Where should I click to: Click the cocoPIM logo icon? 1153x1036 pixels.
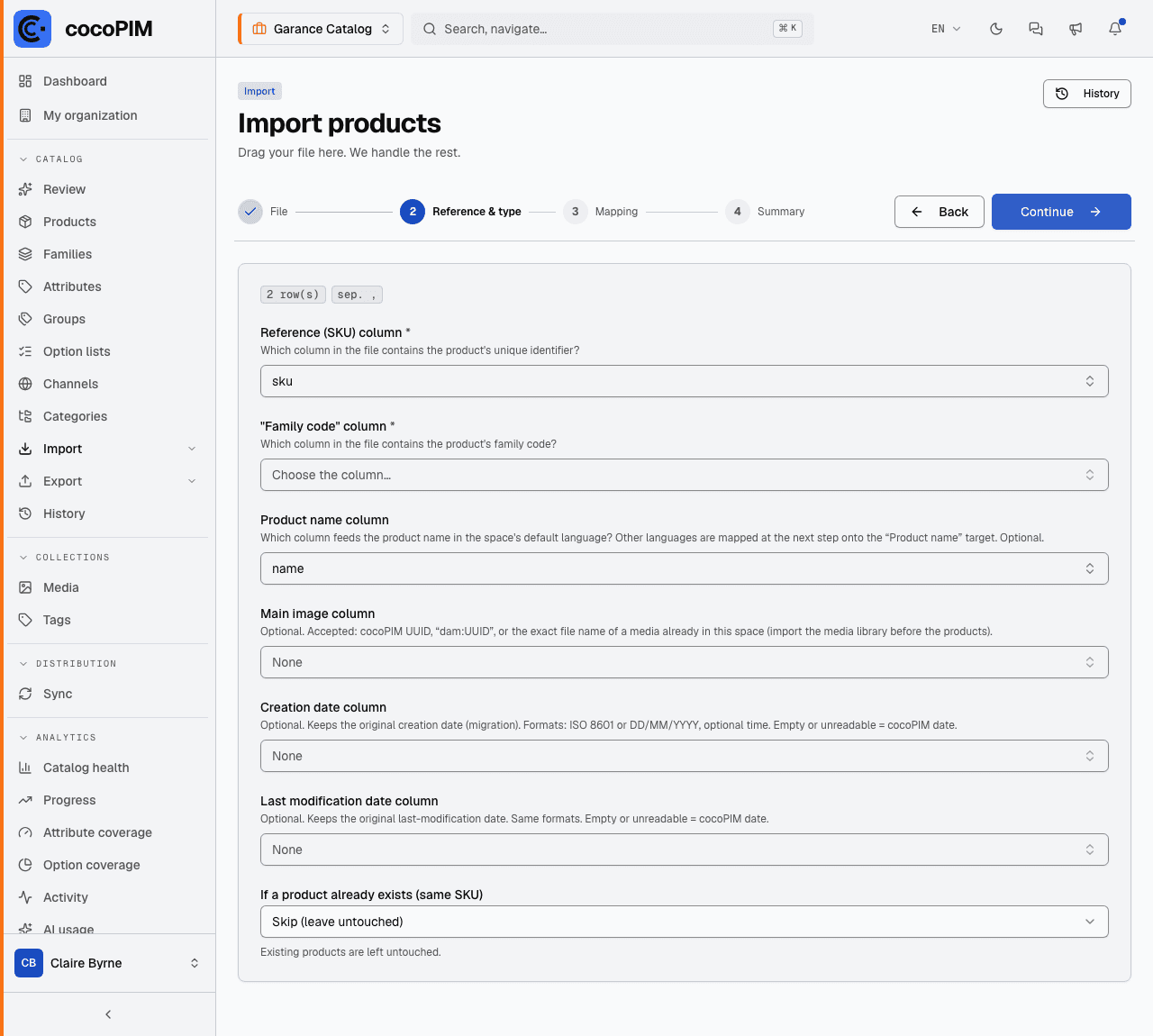(x=32, y=29)
